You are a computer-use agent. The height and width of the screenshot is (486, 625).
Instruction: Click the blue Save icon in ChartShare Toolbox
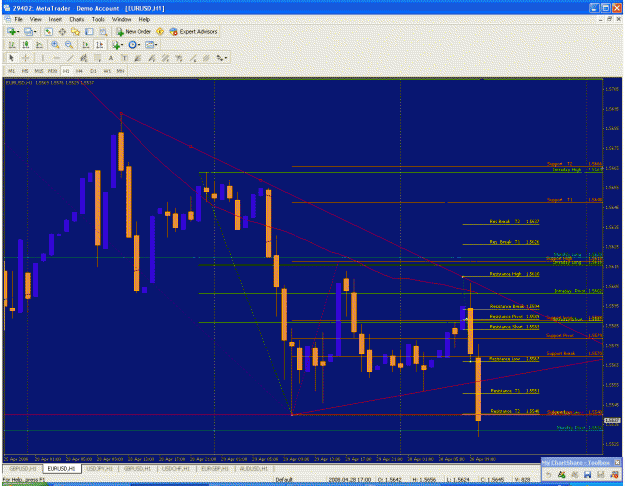click(x=587, y=474)
